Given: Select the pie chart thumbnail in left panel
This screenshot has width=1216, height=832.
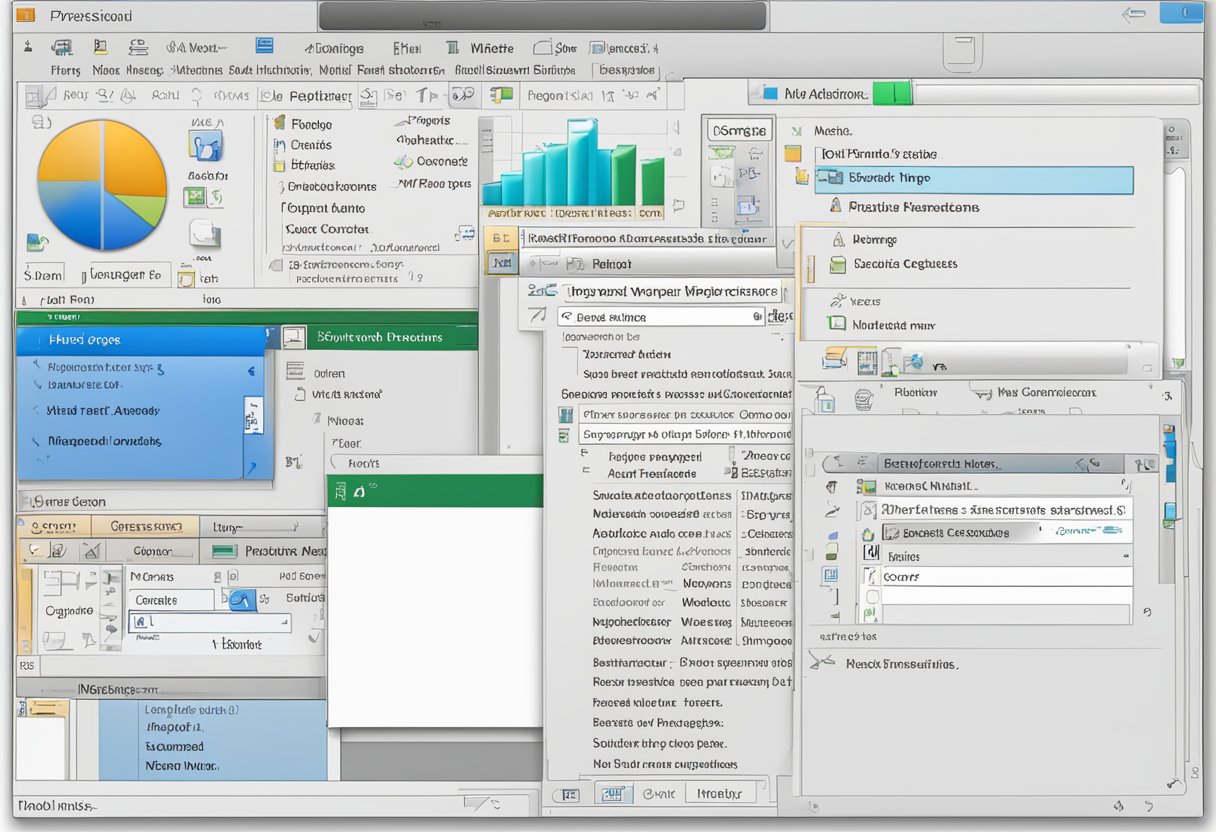Looking at the screenshot, I should click(100, 185).
